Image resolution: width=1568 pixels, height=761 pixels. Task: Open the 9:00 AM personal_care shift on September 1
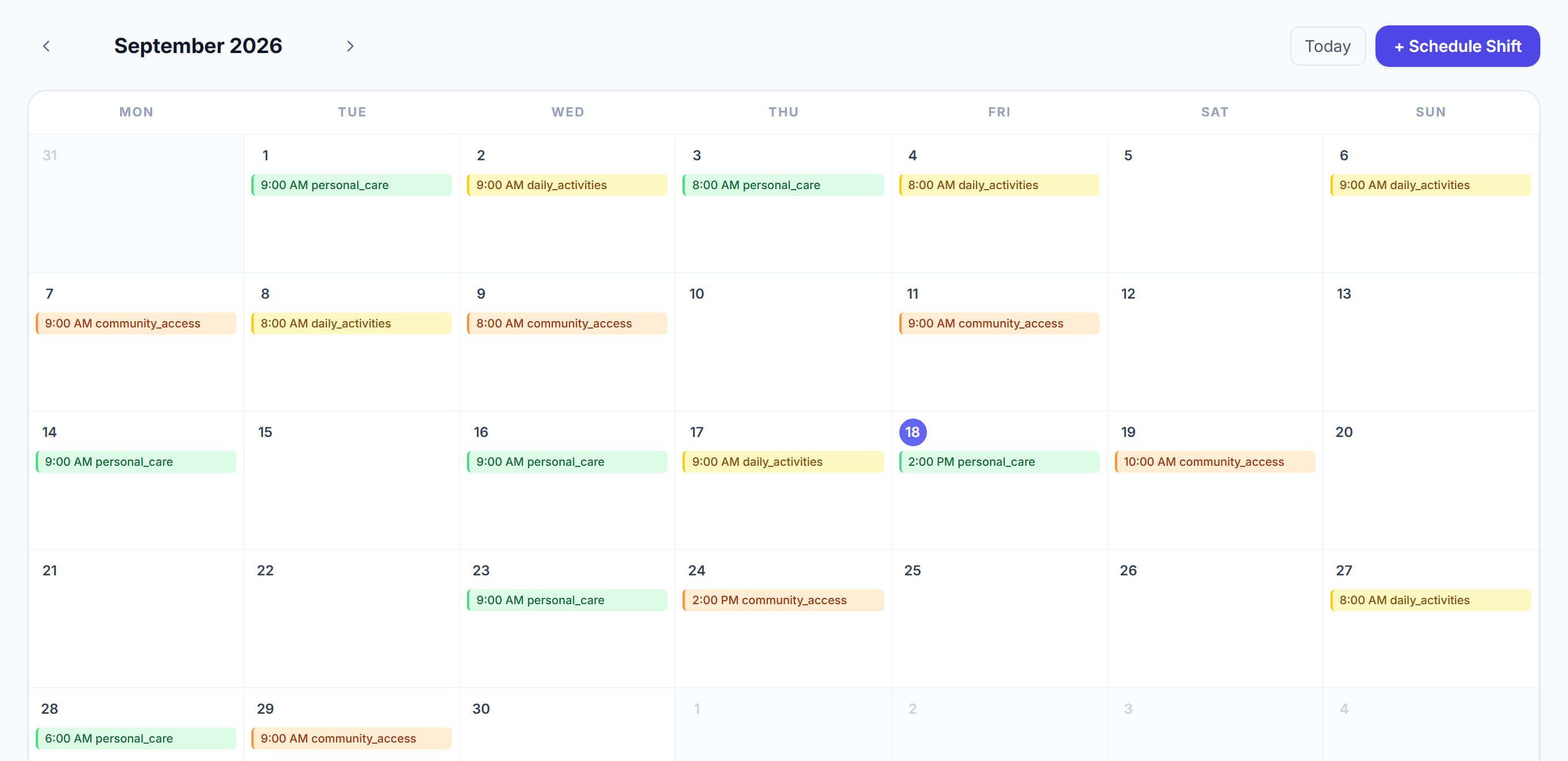pos(351,185)
